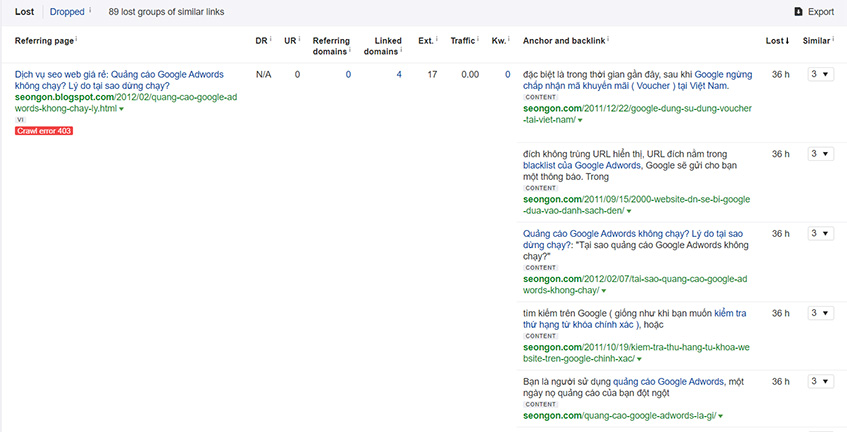Click the Referring domains column header

coord(331,46)
